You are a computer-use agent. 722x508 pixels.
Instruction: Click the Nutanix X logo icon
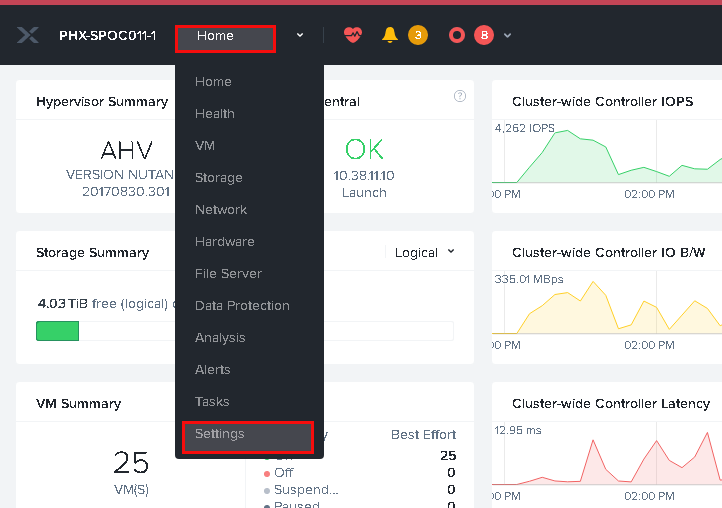coord(28,35)
